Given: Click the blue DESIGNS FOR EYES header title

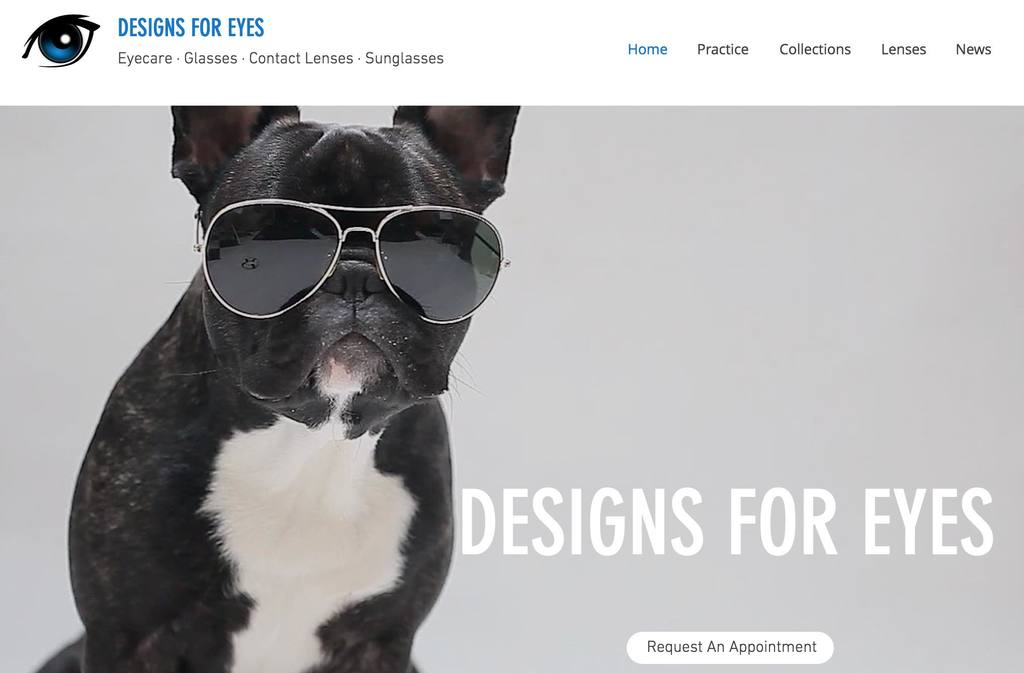Looking at the screenshot, I should [x=191, y=28].
